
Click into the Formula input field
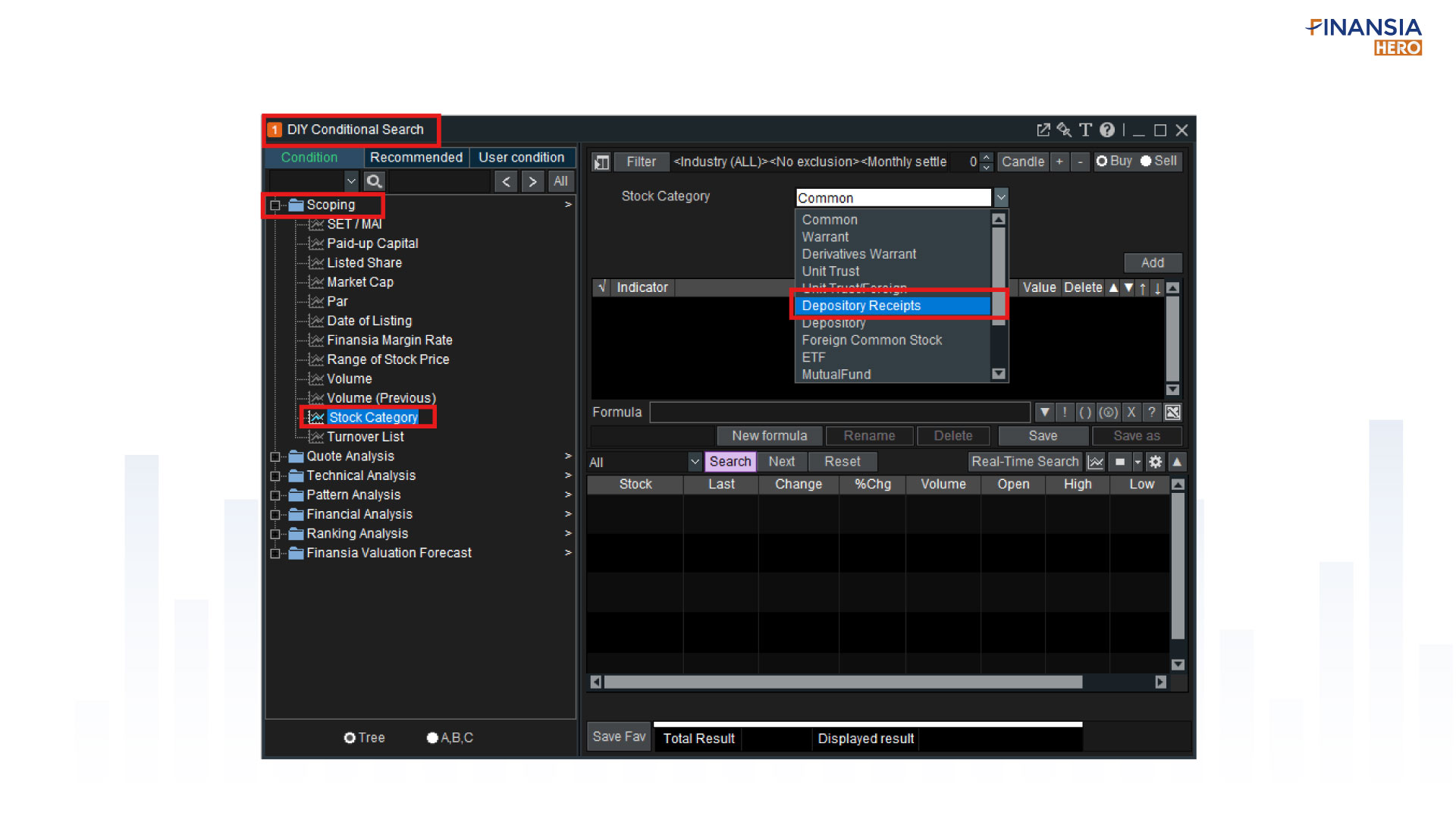click(840, 413)
